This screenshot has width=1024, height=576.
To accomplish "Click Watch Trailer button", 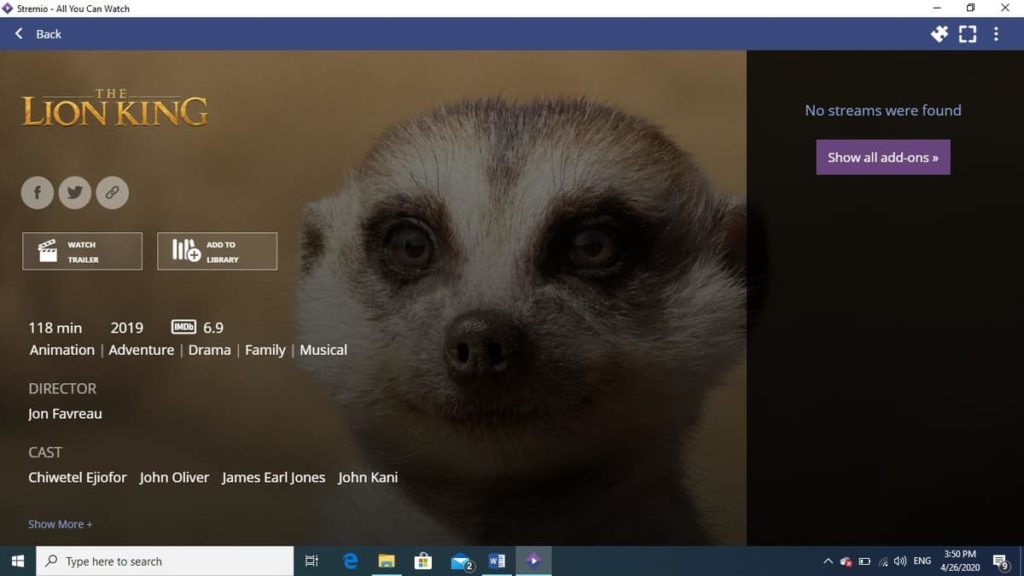I will coord(82,251).
